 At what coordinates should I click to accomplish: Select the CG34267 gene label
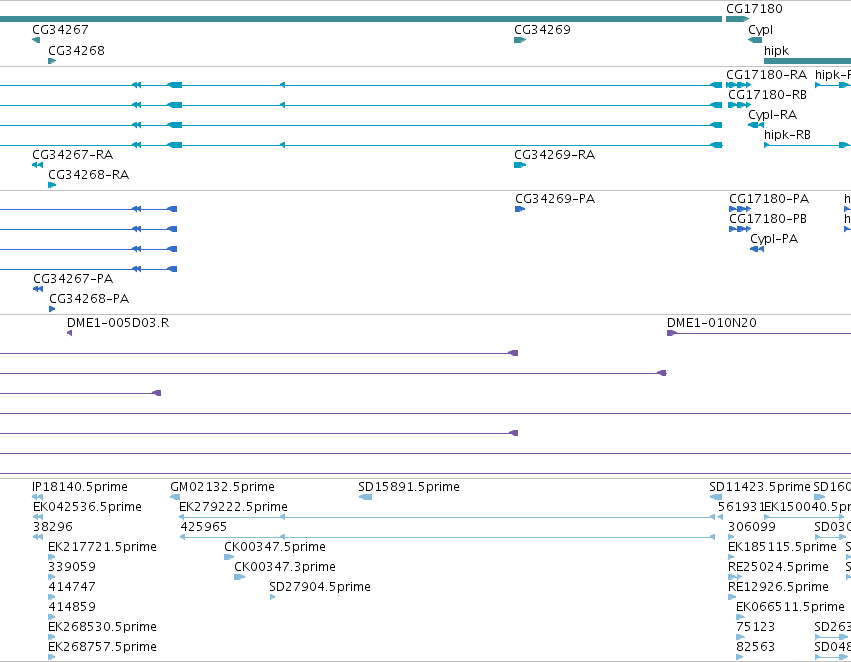pyautogui.click(x=60, y=29)
